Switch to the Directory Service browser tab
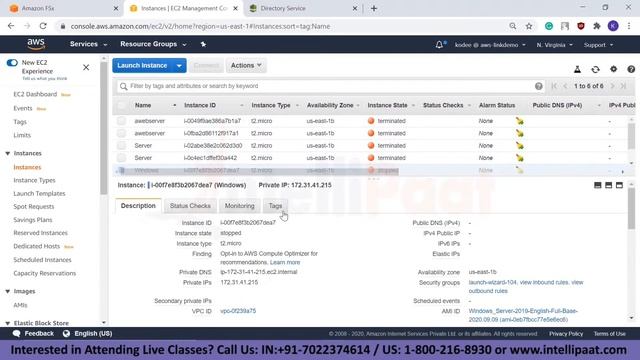The image size is (640, 360). 302,8
